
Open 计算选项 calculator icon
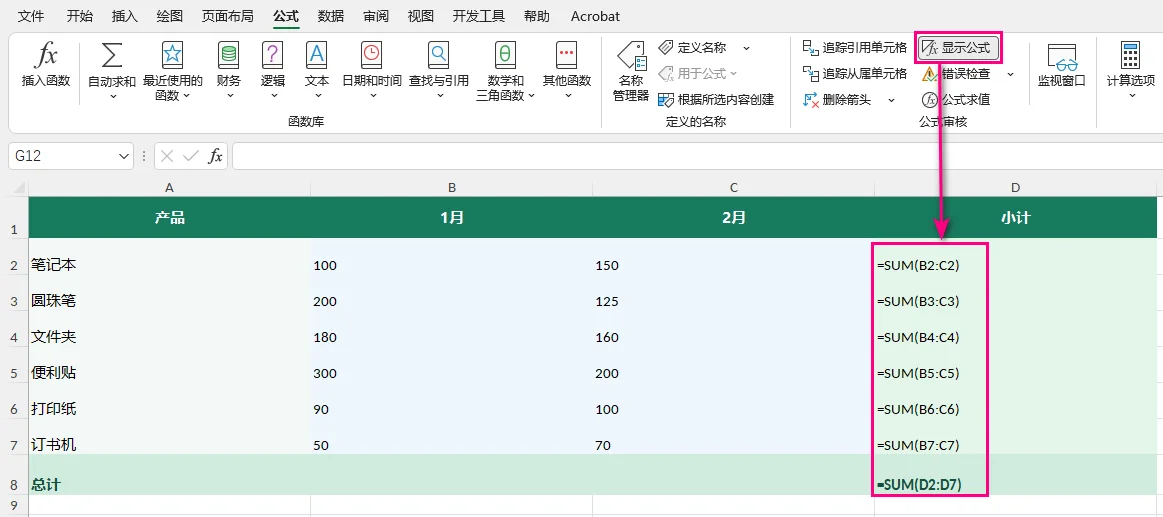click(1130, 55)
